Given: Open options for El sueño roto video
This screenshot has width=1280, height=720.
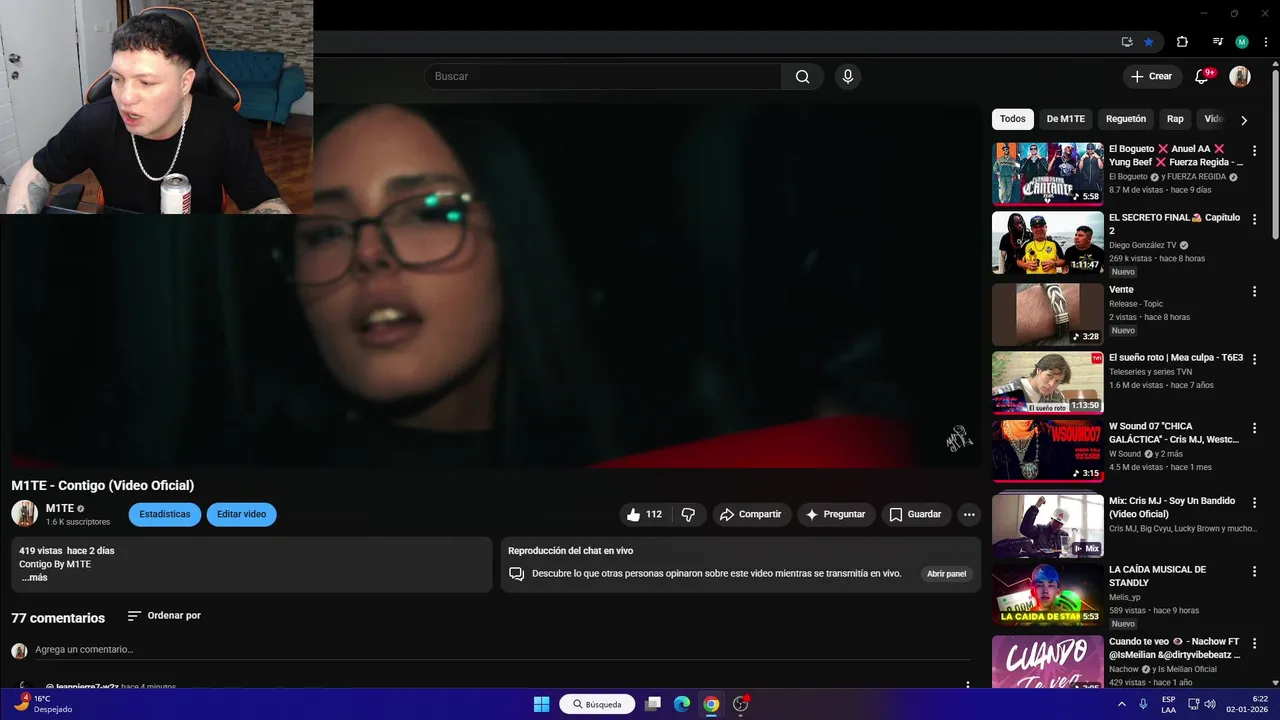Looking at the screenshot, I should tap(1254, 360).
